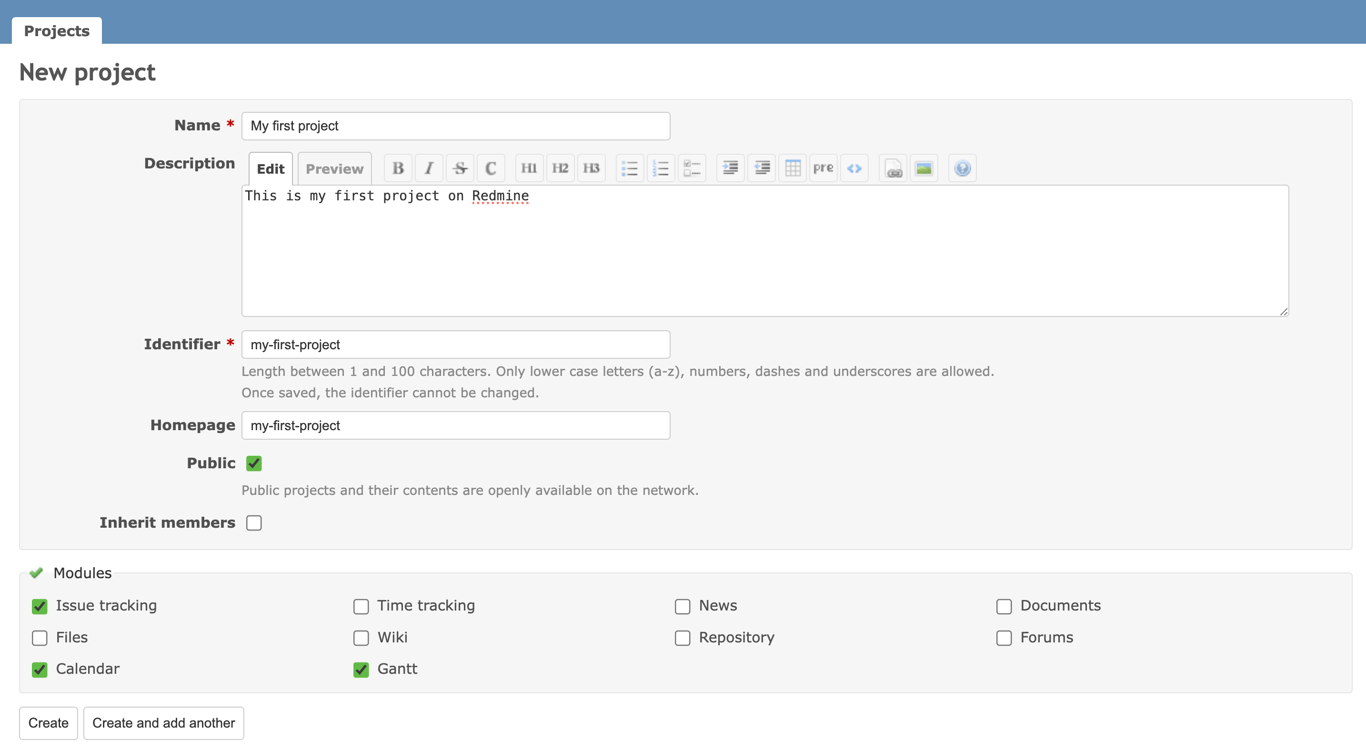Disable the Issue tracking module
Image resolution: width=1366 pixels, height=749 pixels.
[x=39, y=606]
